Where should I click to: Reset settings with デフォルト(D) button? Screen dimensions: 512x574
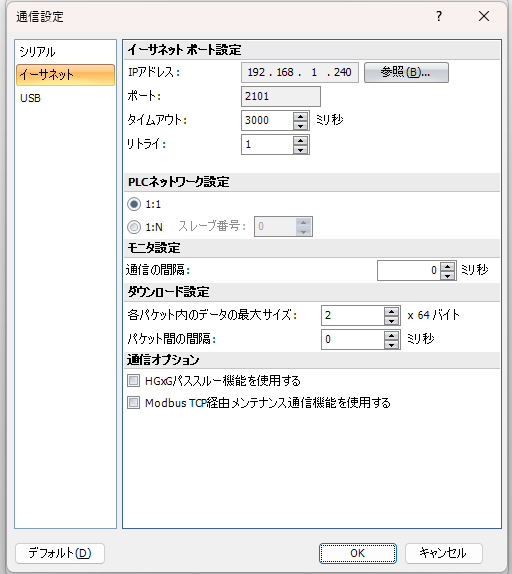(60, 553)
